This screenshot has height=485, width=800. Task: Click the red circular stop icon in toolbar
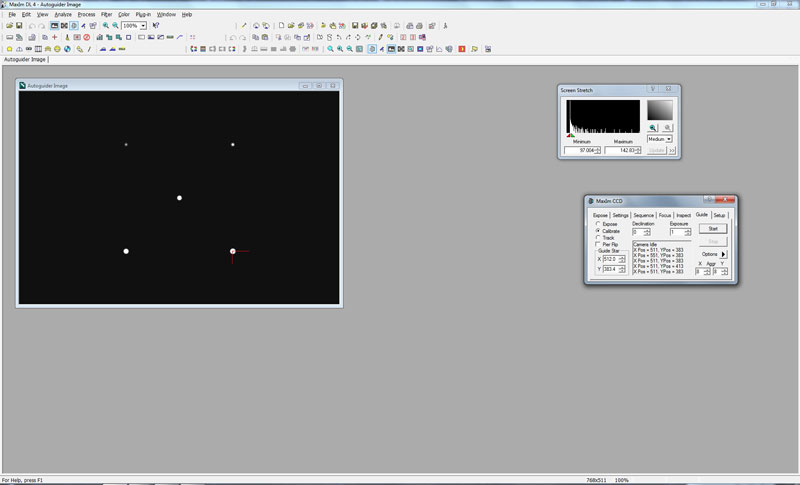coord(87,37)
